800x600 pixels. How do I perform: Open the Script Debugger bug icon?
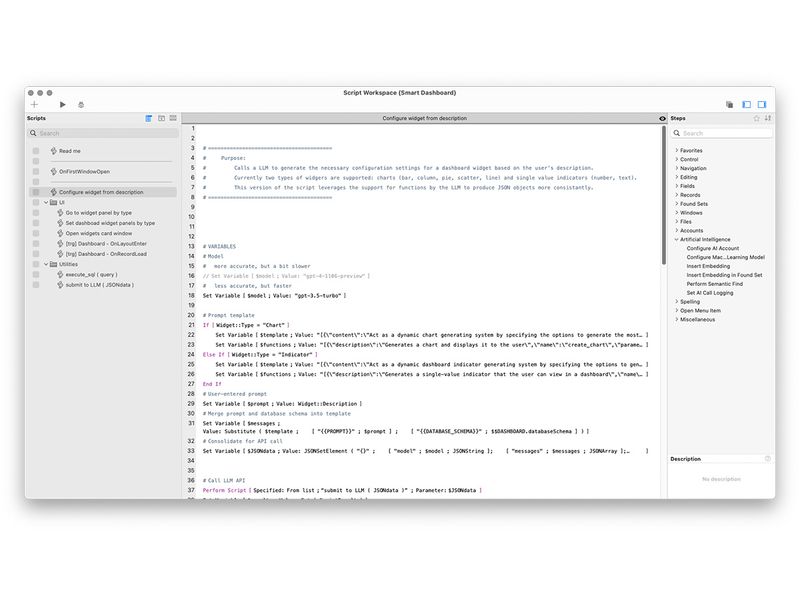pos(83,103)
